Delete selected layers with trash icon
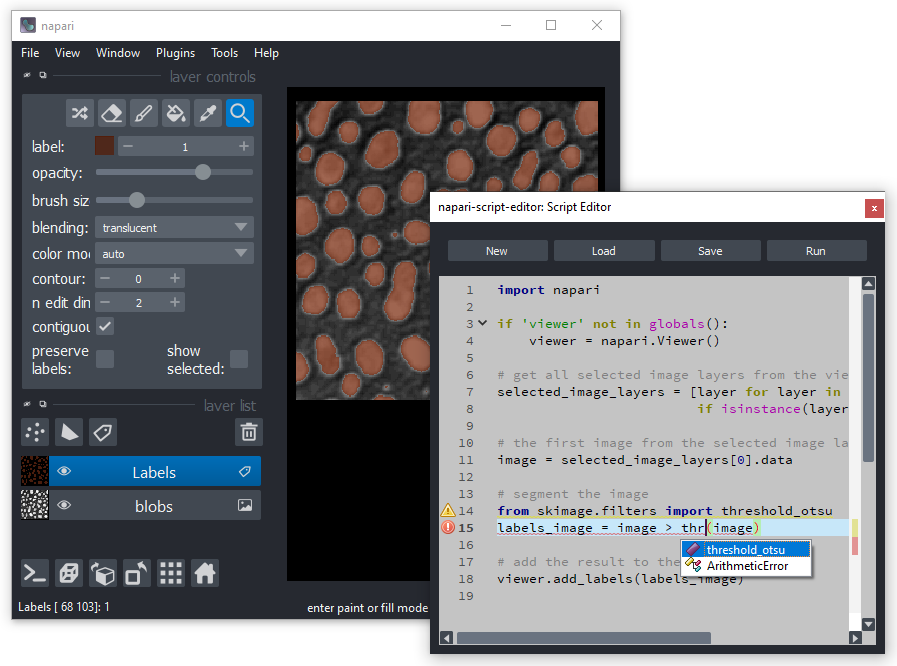 (x=249, y=432)
